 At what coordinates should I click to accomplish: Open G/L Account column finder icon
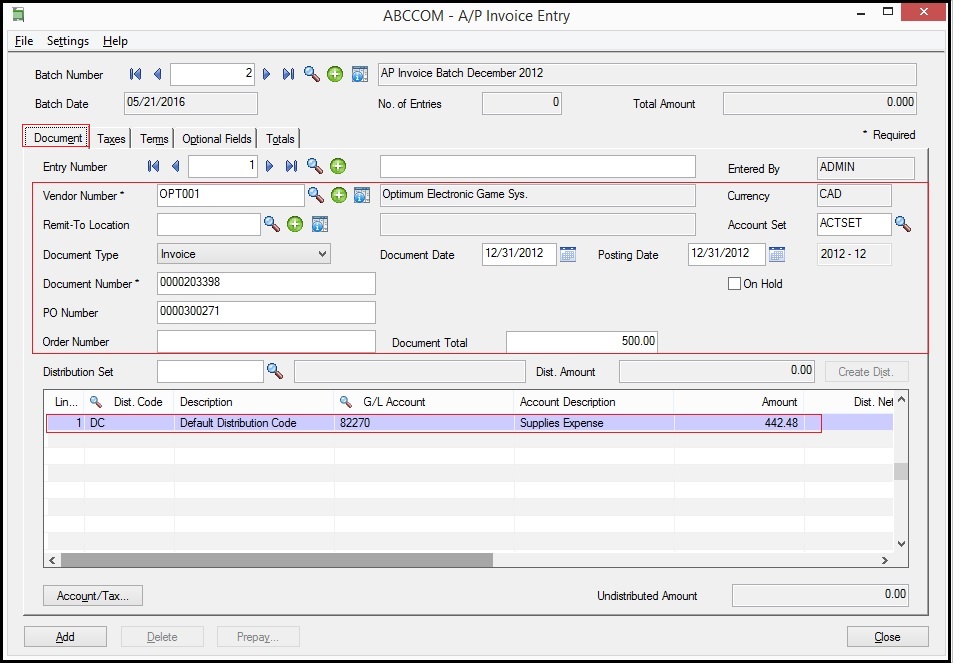point(346,402)
